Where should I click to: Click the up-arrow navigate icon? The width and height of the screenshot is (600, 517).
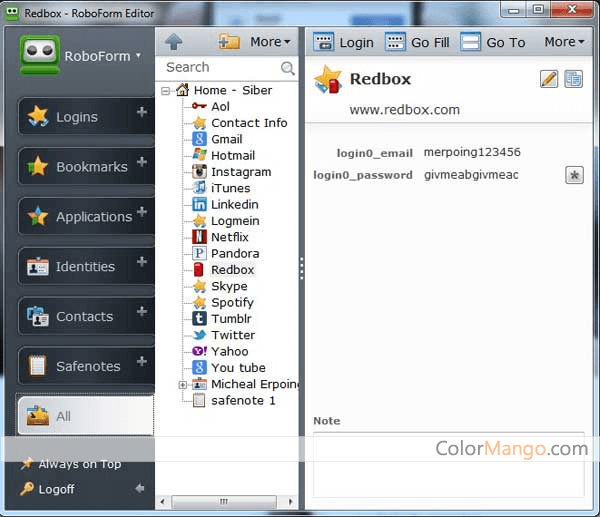pyautogui.click(x=173, y=41)
